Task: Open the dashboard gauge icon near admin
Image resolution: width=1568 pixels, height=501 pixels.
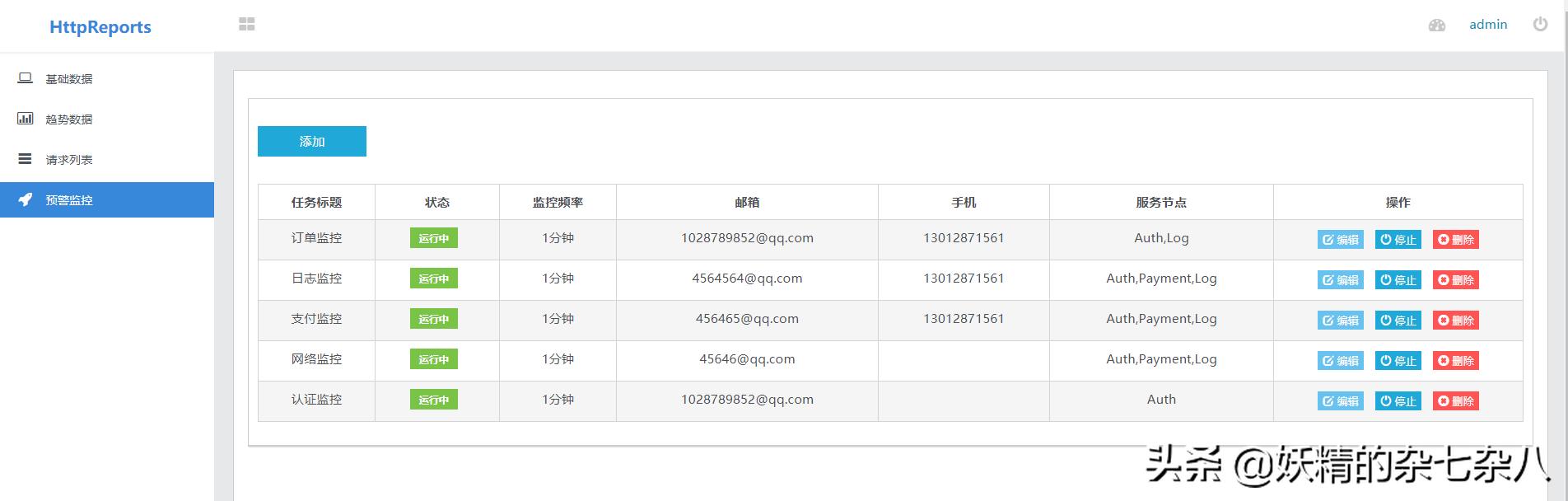Action: coord(1437,26)
